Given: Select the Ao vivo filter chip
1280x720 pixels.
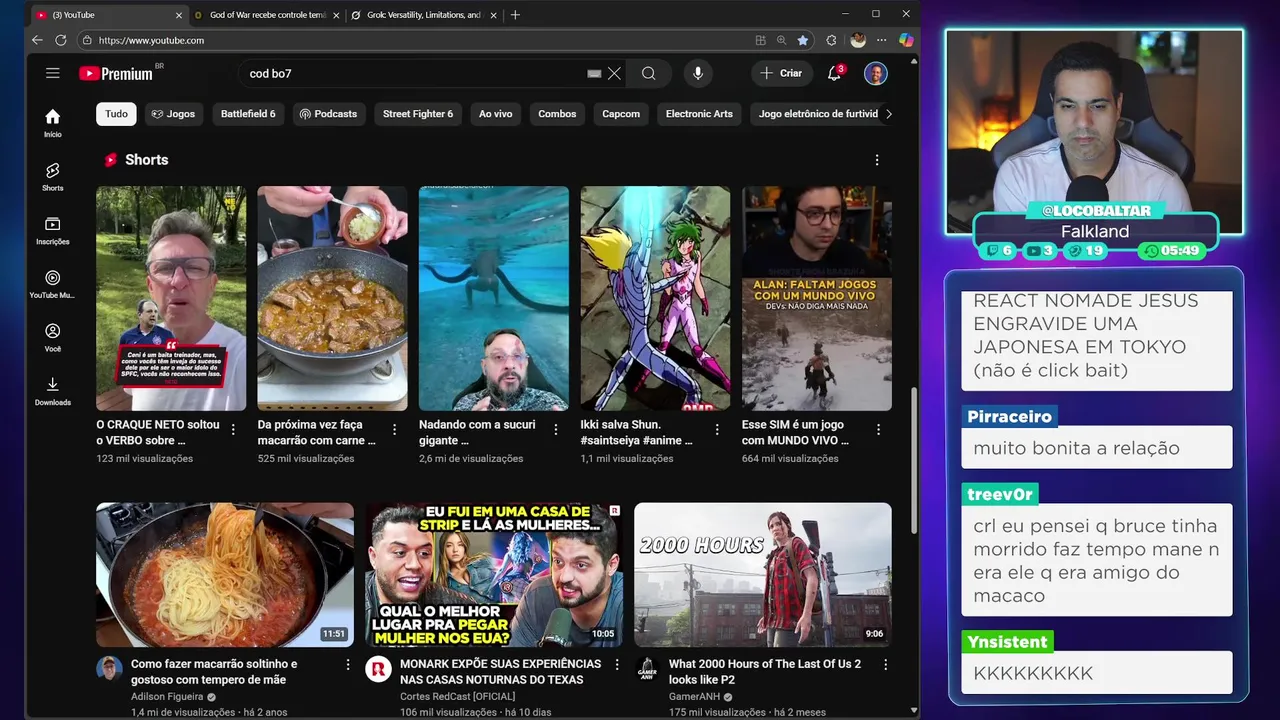Looking at the screenshot, I should (495, 114).
